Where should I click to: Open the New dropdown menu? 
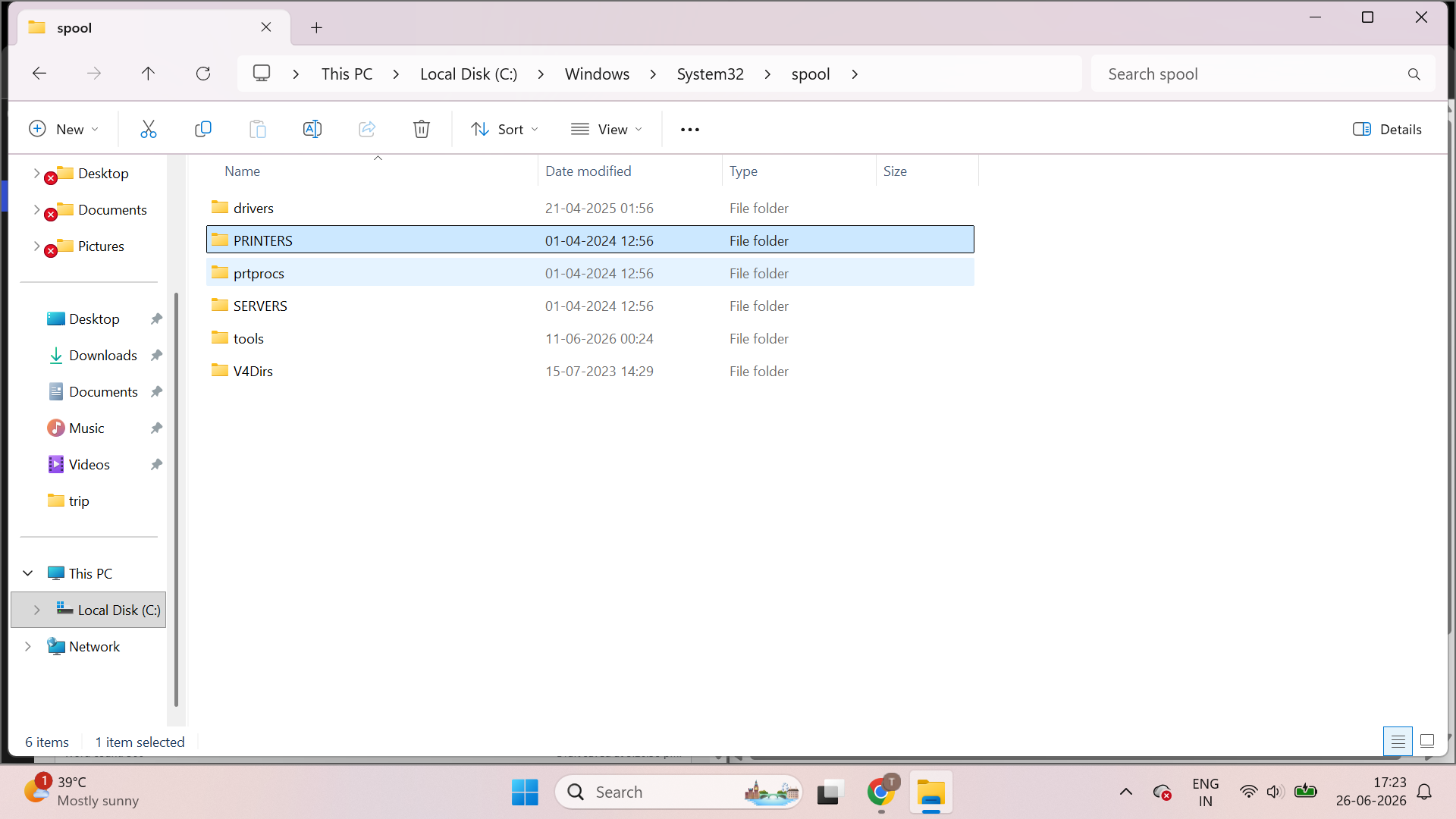[x=64, y=129]
